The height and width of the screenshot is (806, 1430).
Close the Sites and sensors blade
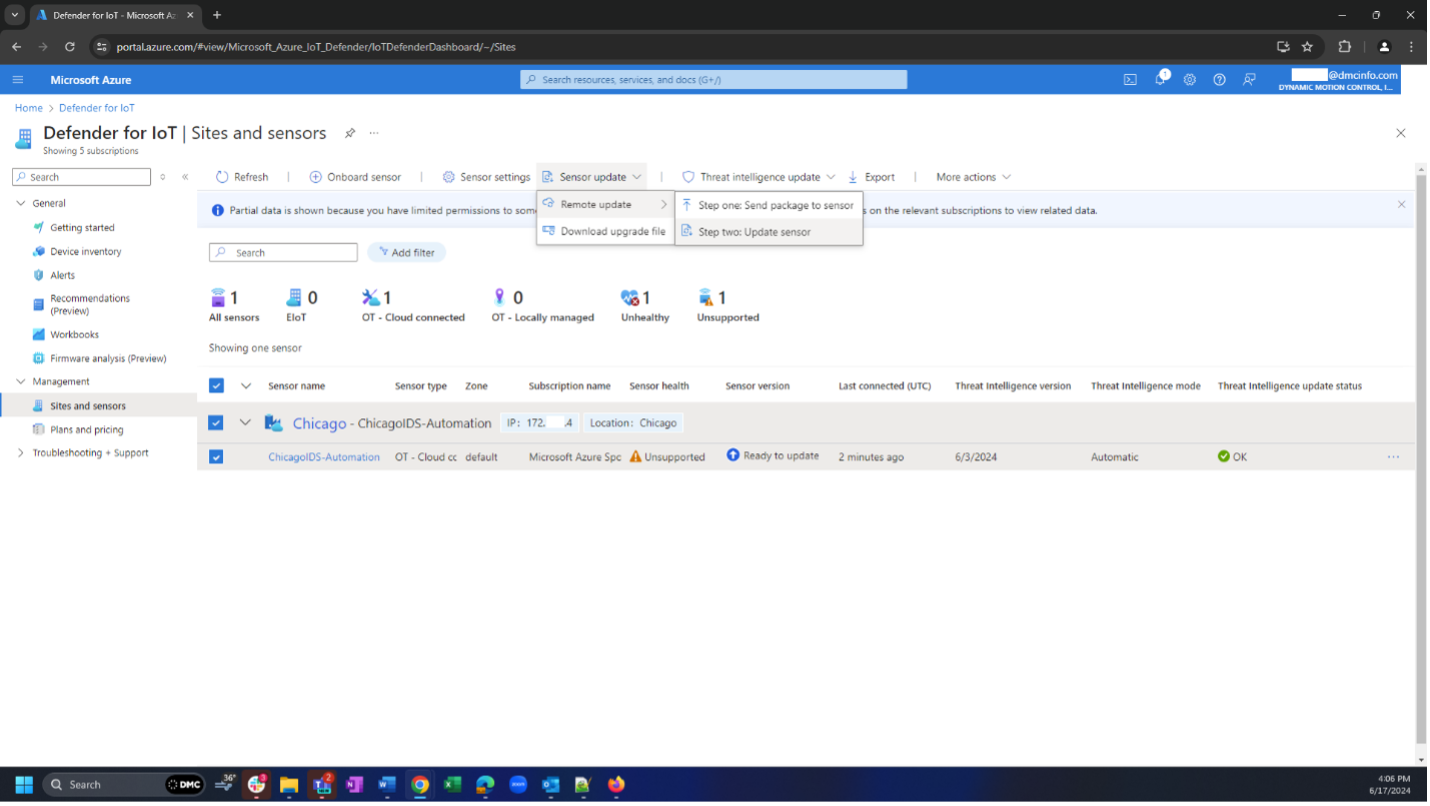coord(1401,133)
